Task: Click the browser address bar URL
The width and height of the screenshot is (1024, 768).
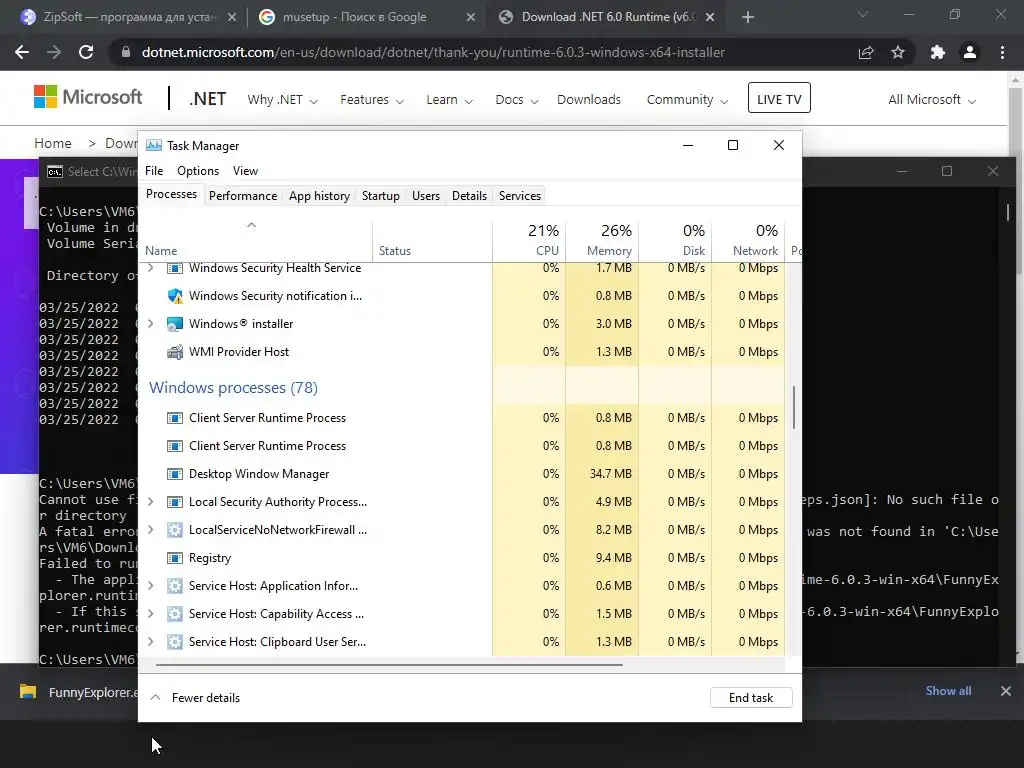Action: (433, 52)
